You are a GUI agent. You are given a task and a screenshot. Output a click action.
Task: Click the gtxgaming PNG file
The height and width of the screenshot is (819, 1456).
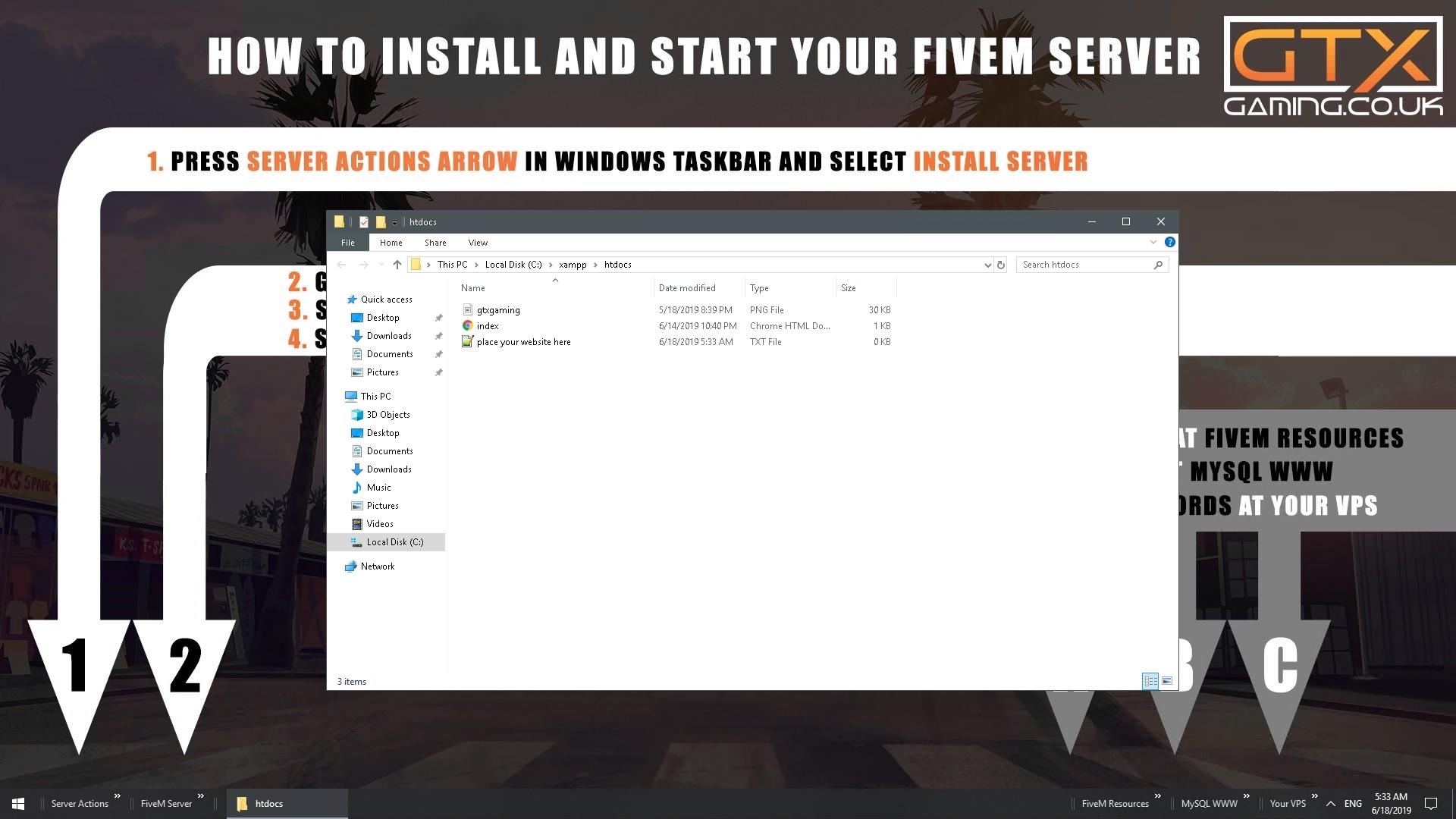(498, 309)
